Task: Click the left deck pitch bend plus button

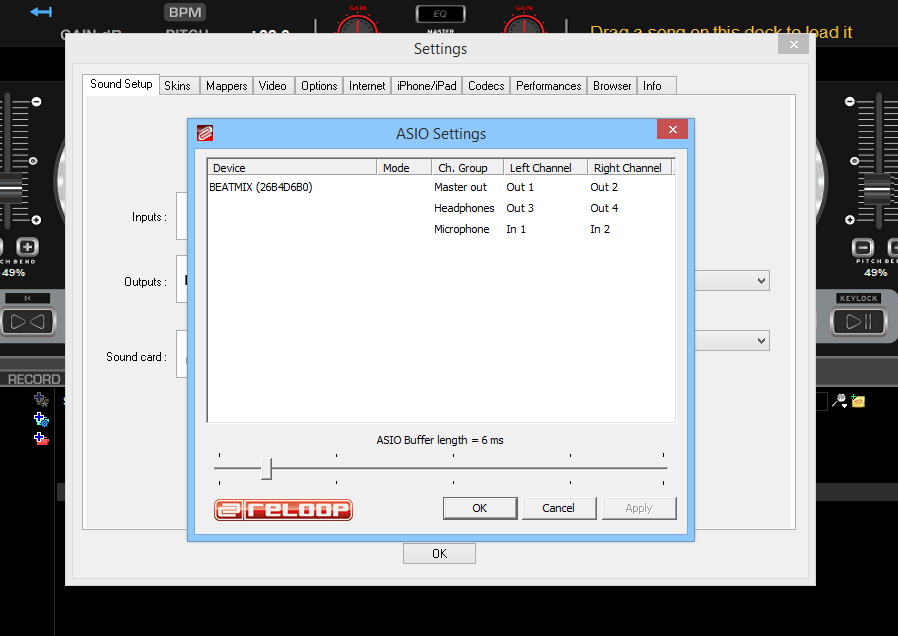Action: pyautogui.click(x=27, y=247)
